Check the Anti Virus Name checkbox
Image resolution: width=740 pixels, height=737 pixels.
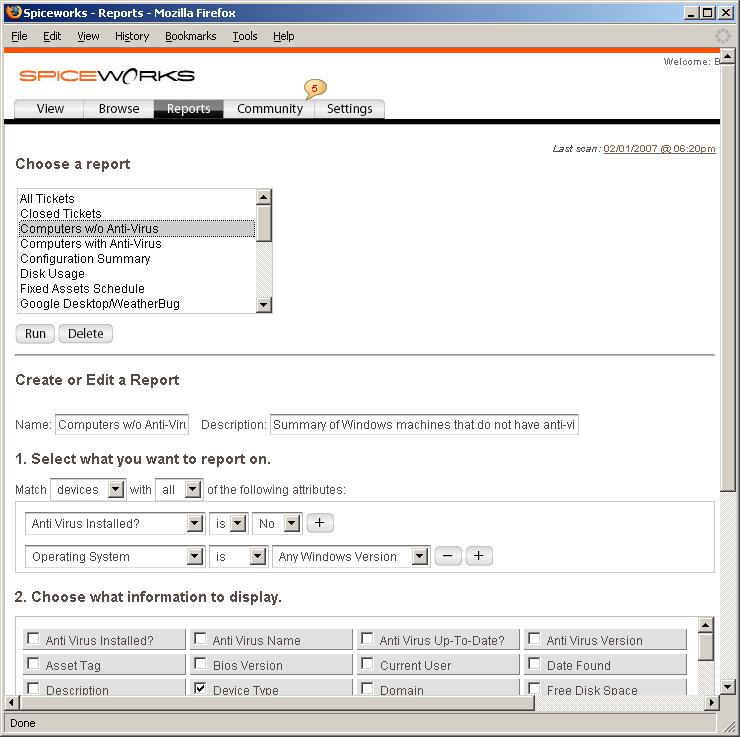pyautogui.click(x=200, y=639)
